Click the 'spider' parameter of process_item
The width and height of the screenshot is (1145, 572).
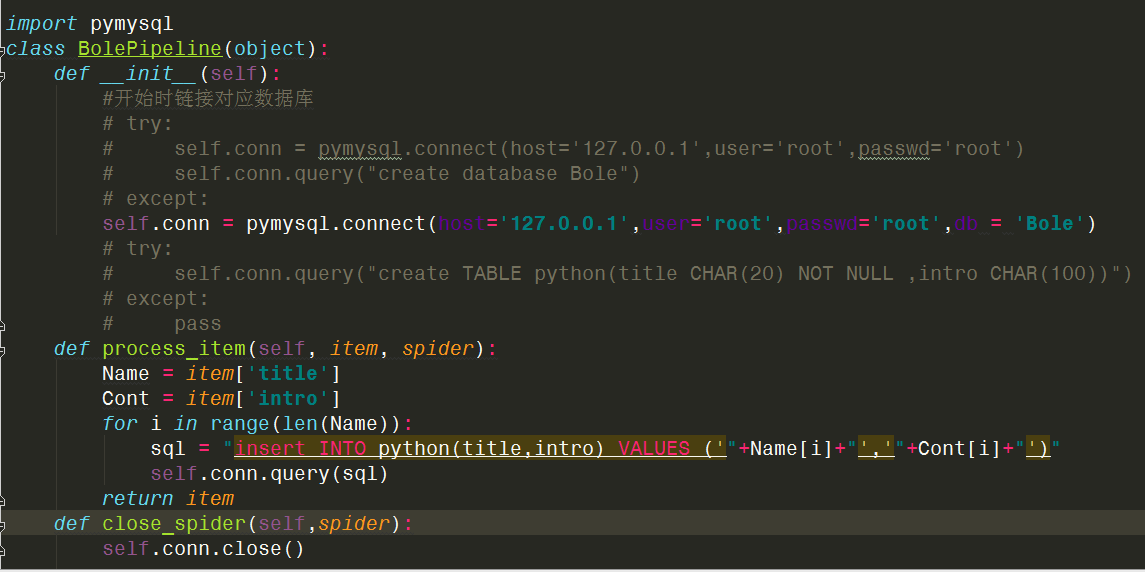tap(437, 349)
